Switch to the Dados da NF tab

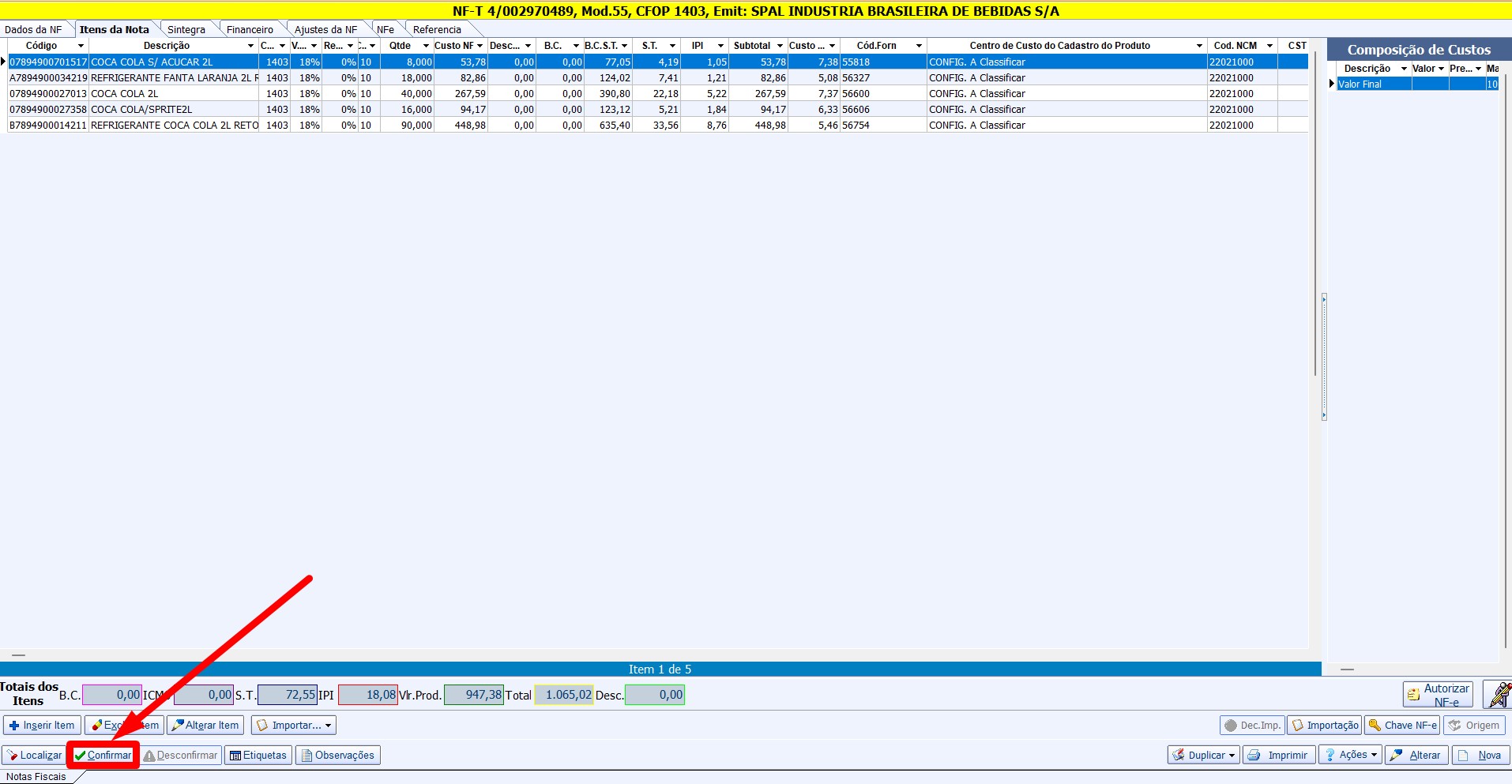[33, 30]
